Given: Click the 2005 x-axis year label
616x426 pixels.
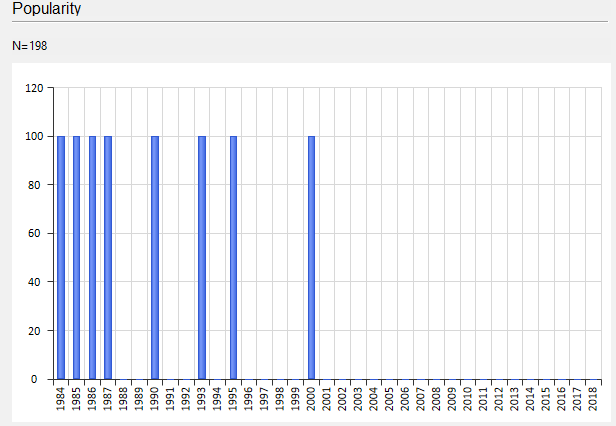Looking at the screenshot, I should pos(390,398).
